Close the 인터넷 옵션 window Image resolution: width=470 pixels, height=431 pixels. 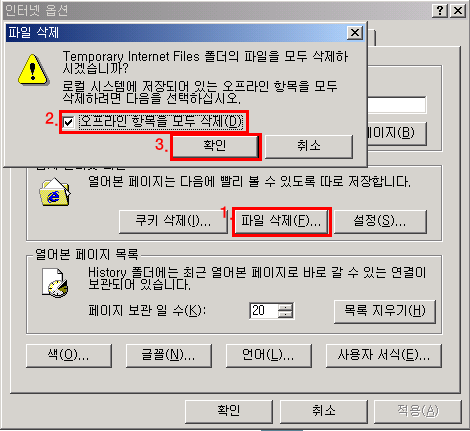(458, 11)
